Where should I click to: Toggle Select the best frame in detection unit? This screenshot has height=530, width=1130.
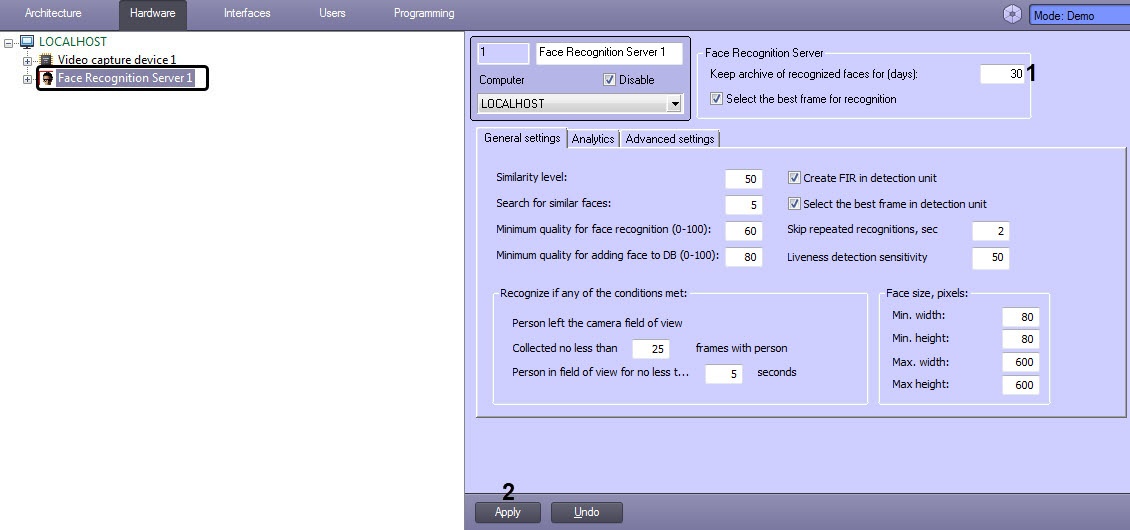click(794, 204)
